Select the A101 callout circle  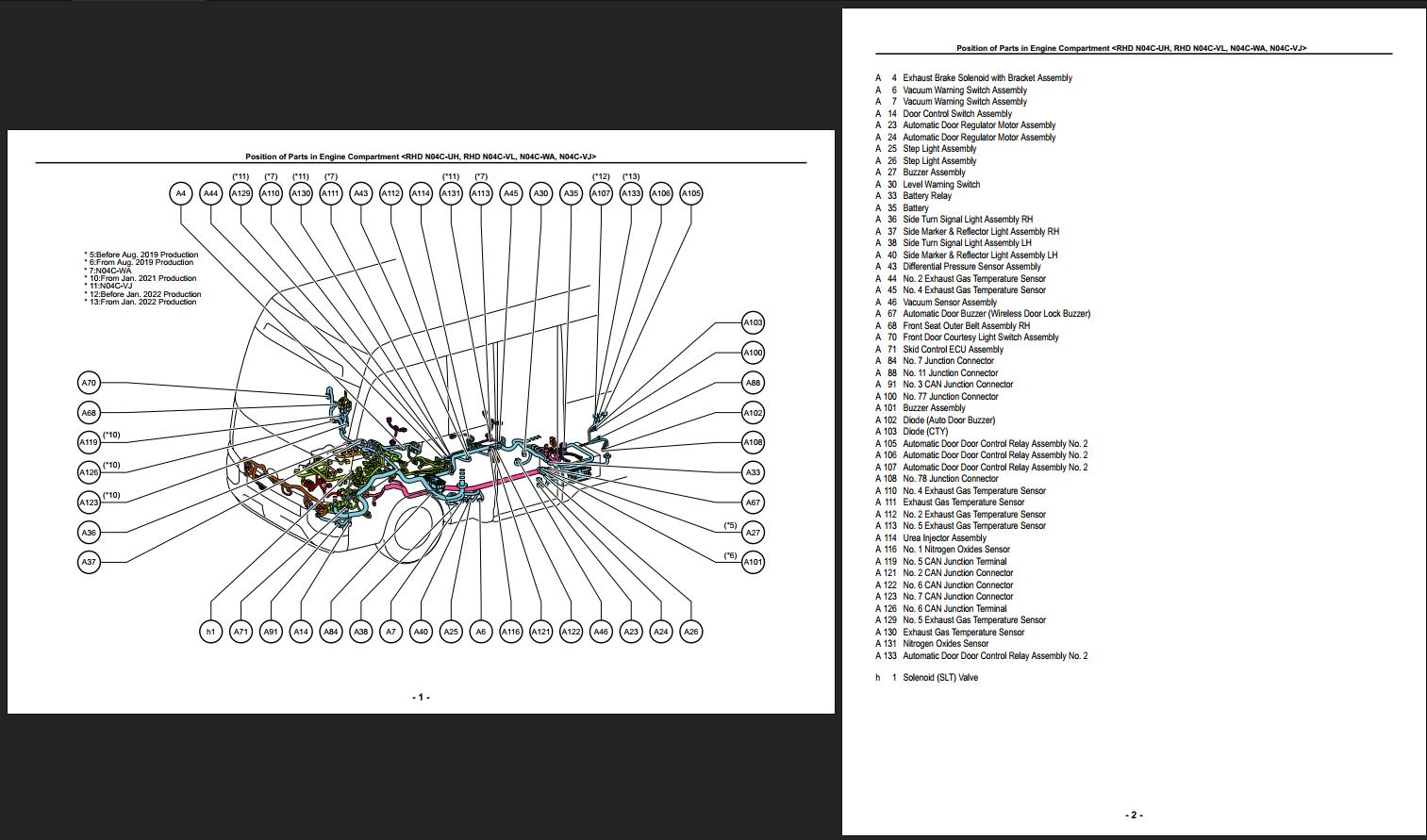tap(751, 560)
